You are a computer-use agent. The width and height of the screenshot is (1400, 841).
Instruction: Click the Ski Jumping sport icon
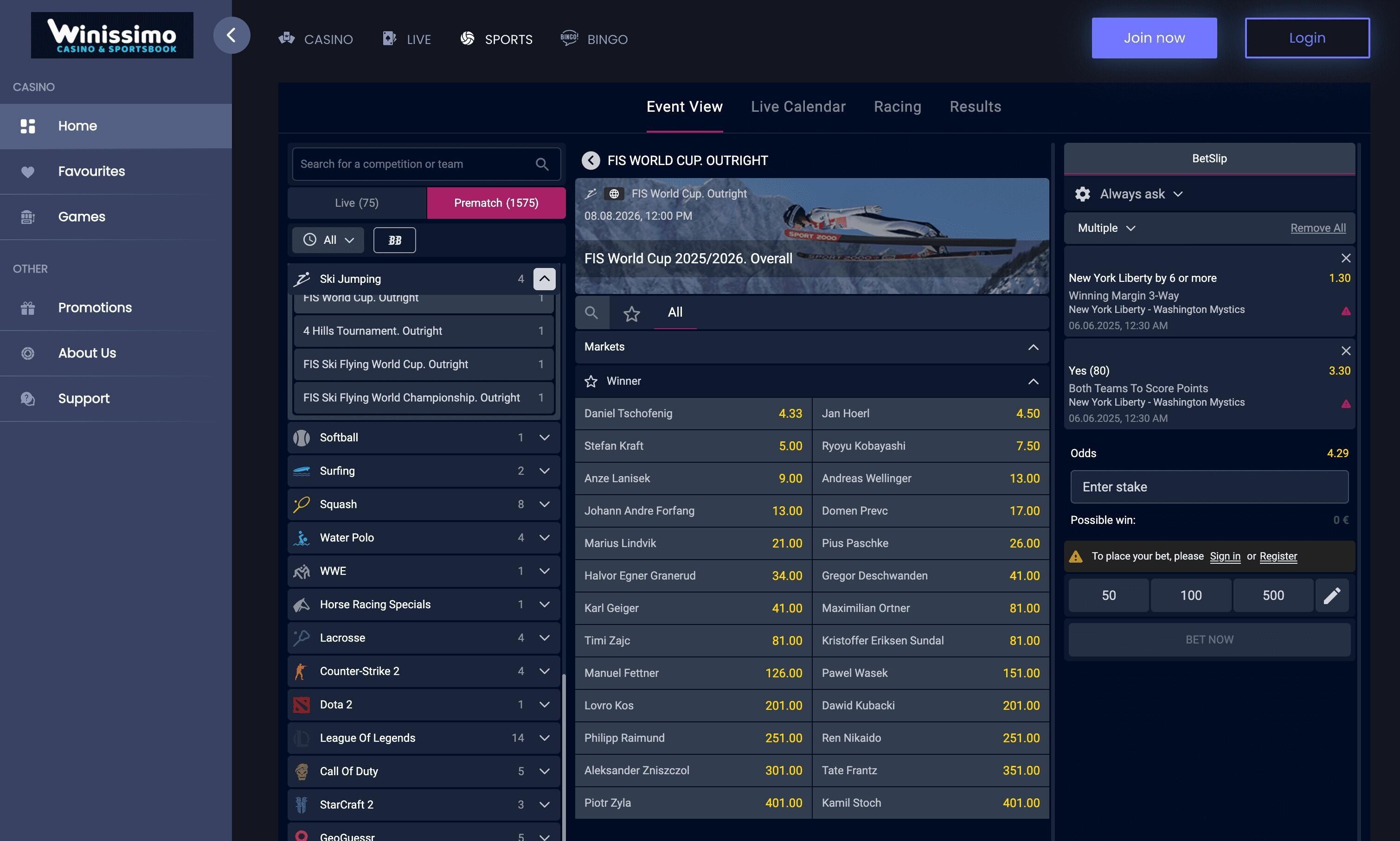tap(301, 279)
